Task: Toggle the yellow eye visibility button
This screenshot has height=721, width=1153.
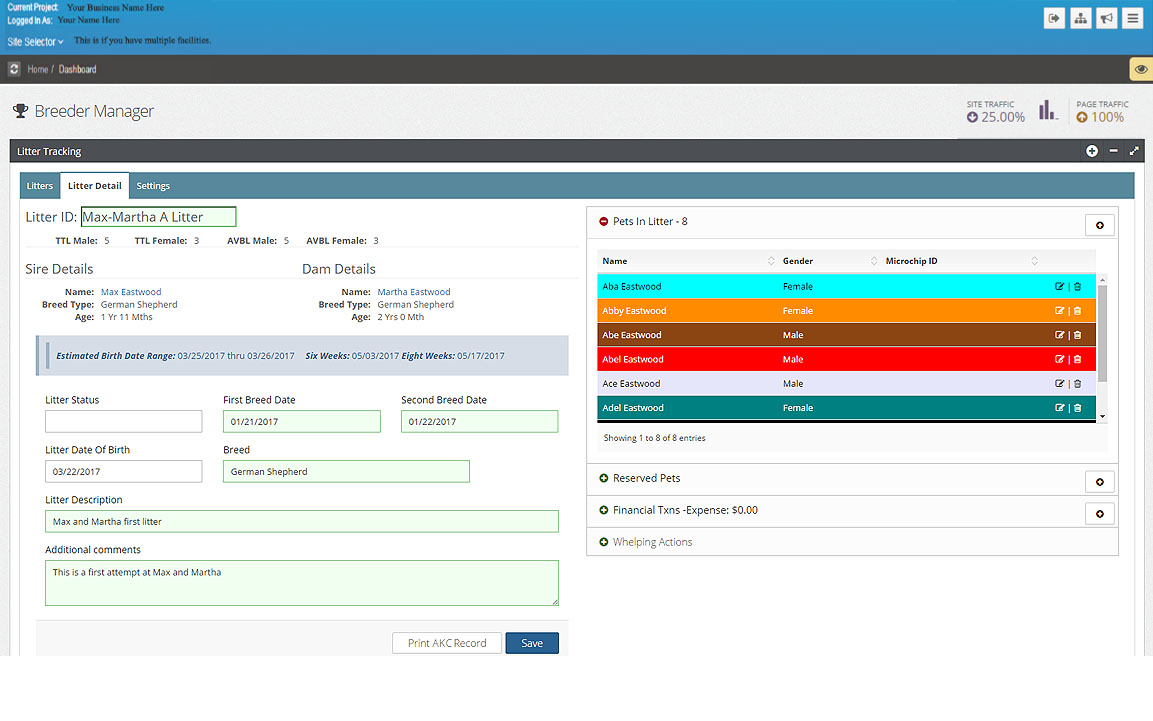Action: [1140, 69]
